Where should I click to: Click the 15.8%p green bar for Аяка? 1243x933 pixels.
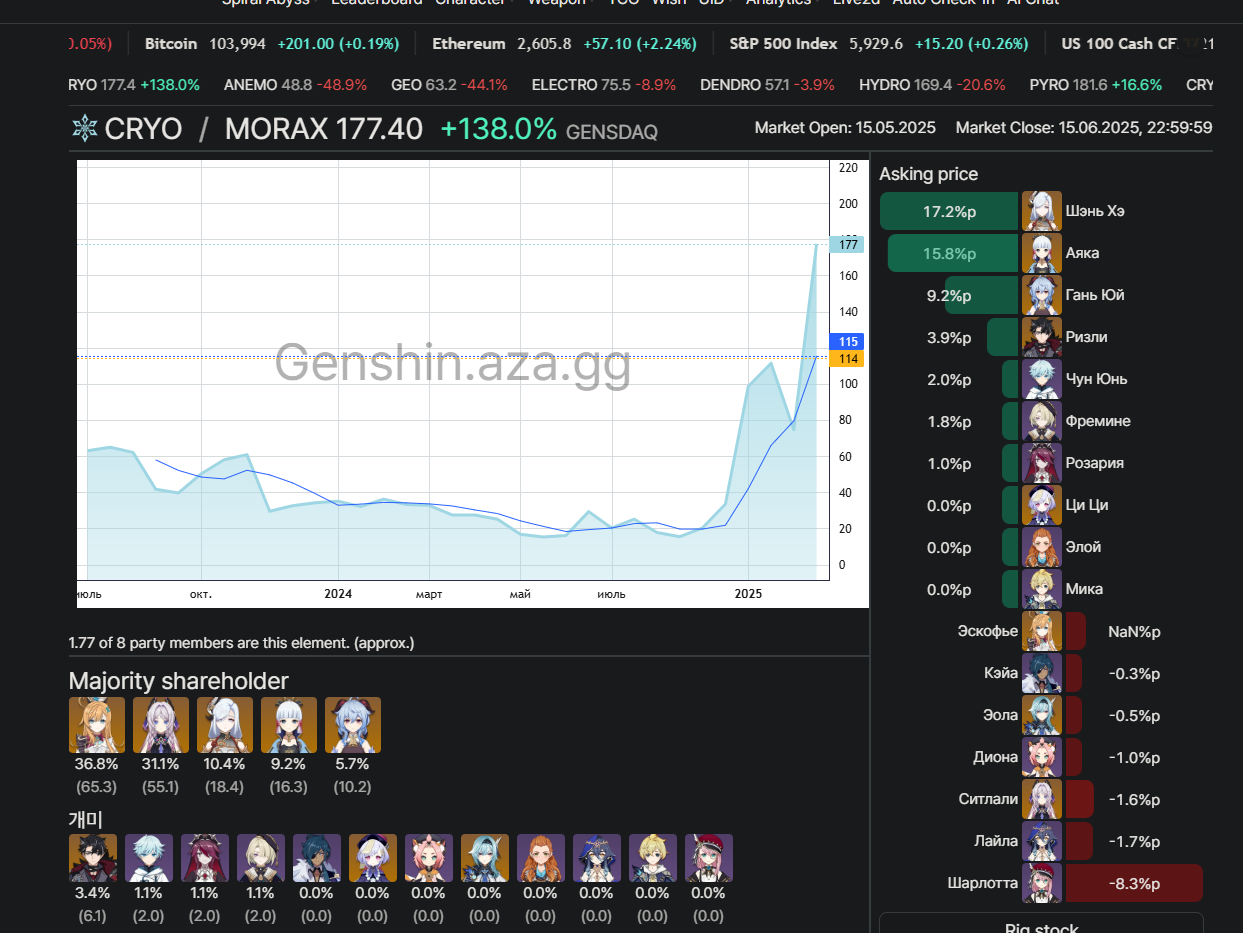click(x=953, y=253)
